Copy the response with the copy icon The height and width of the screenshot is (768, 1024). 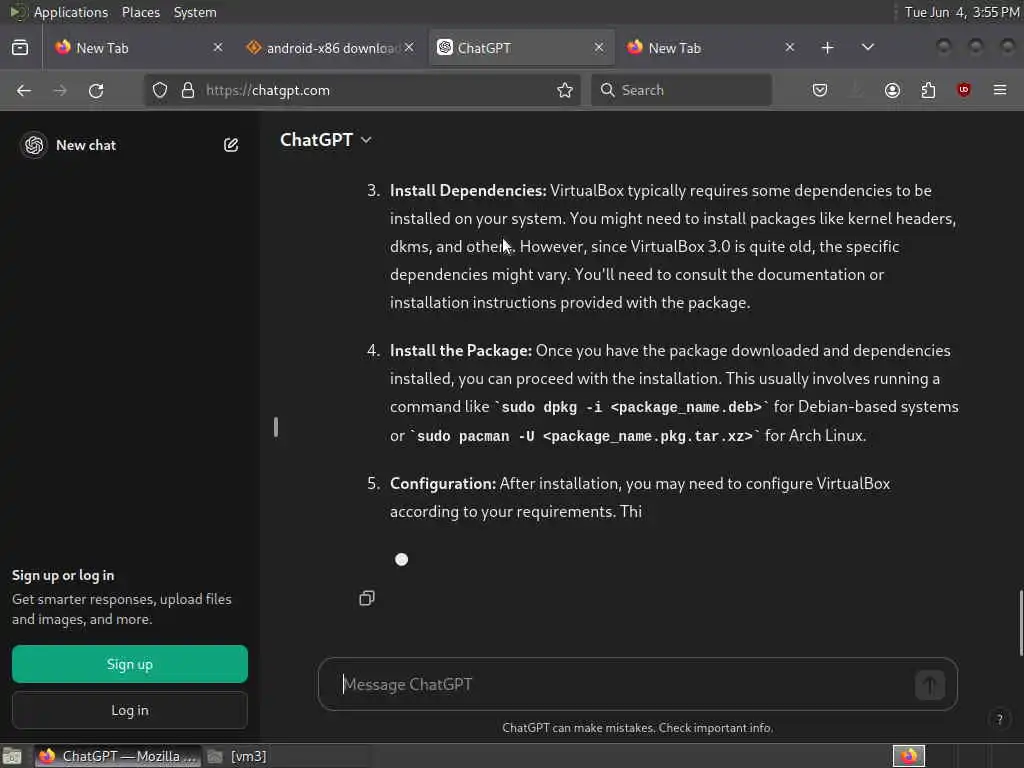[x=366, y=598]
